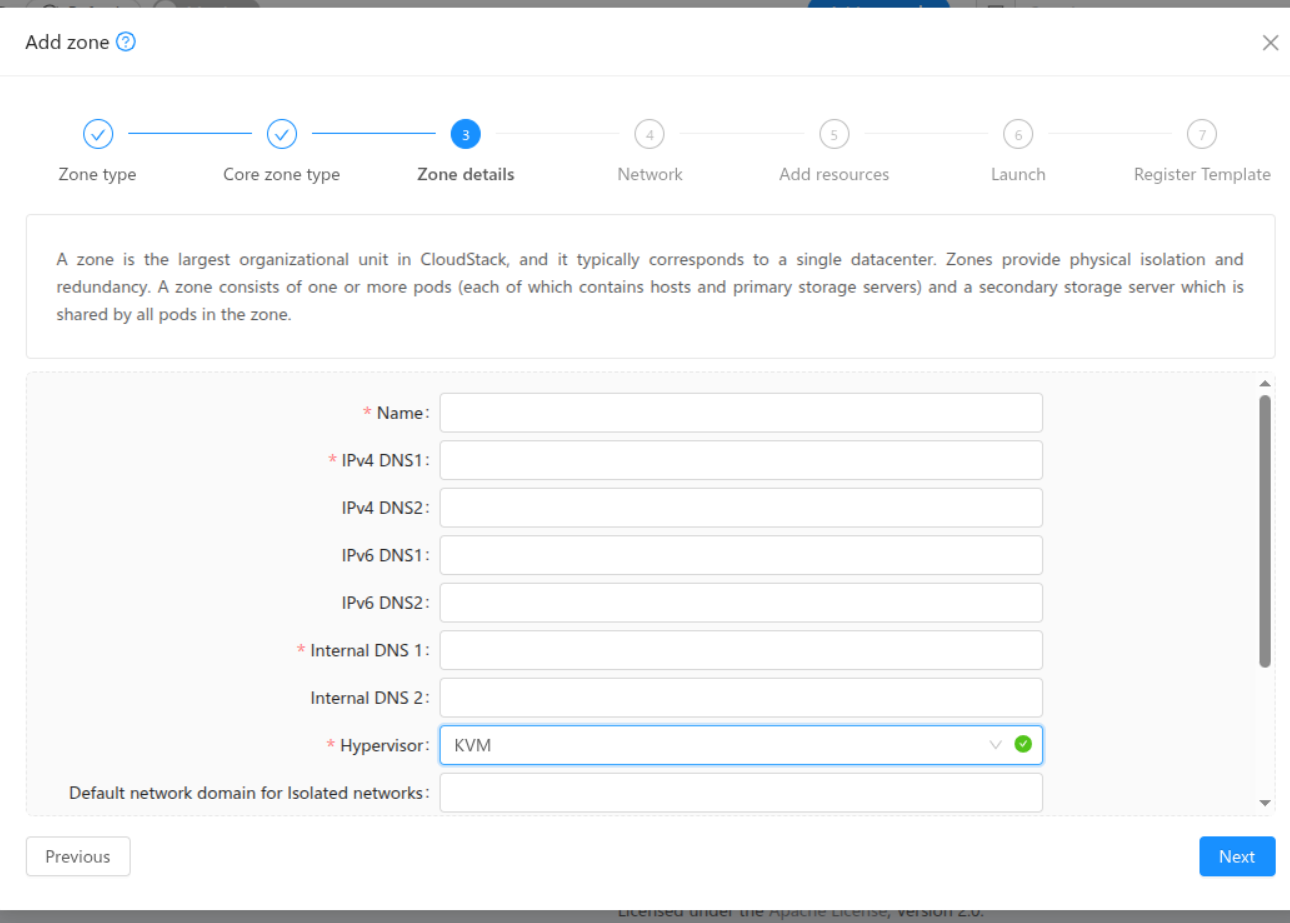Click the Core zone type step checkmark
This screenshot has width=1290, height=923.
pos(281,133)
